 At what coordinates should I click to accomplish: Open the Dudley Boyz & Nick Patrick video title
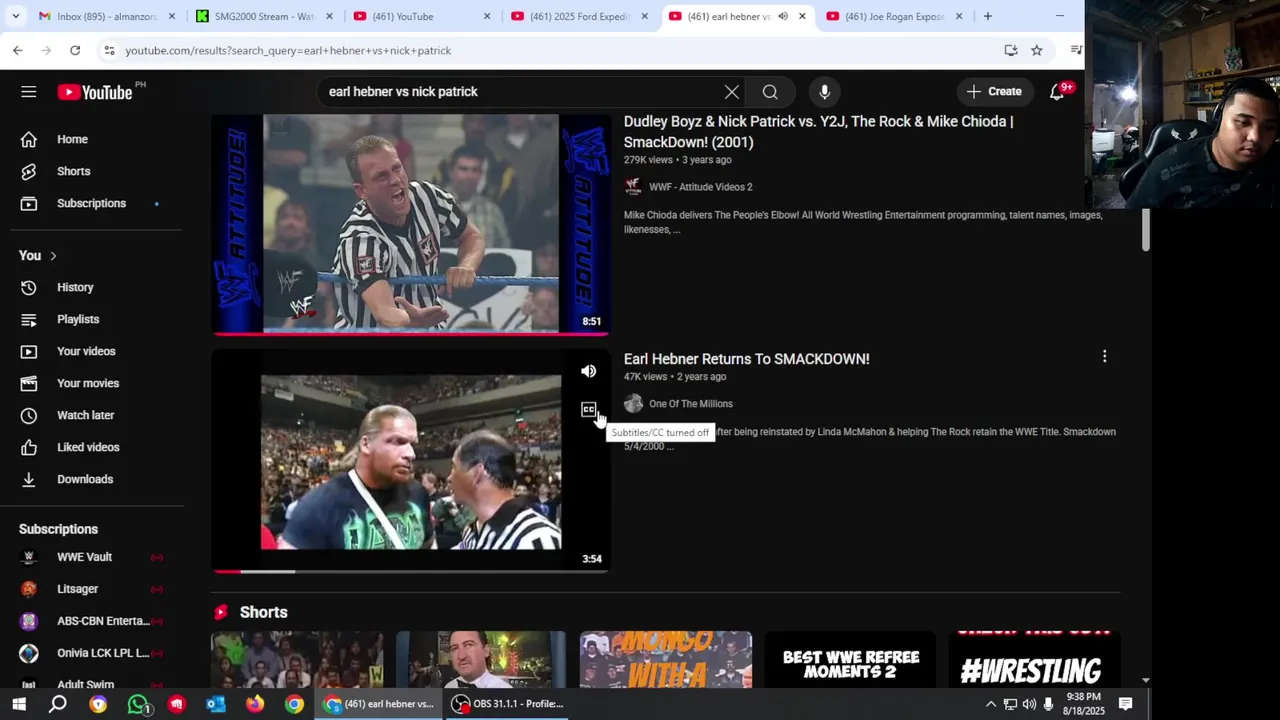tap(818, 132)
